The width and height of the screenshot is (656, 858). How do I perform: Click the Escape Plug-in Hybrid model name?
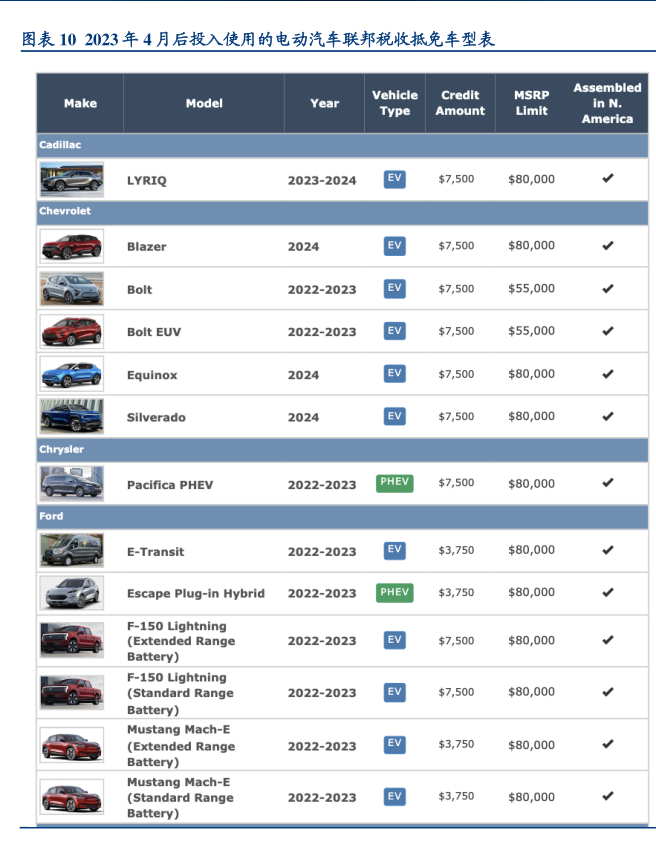[196, 594]
